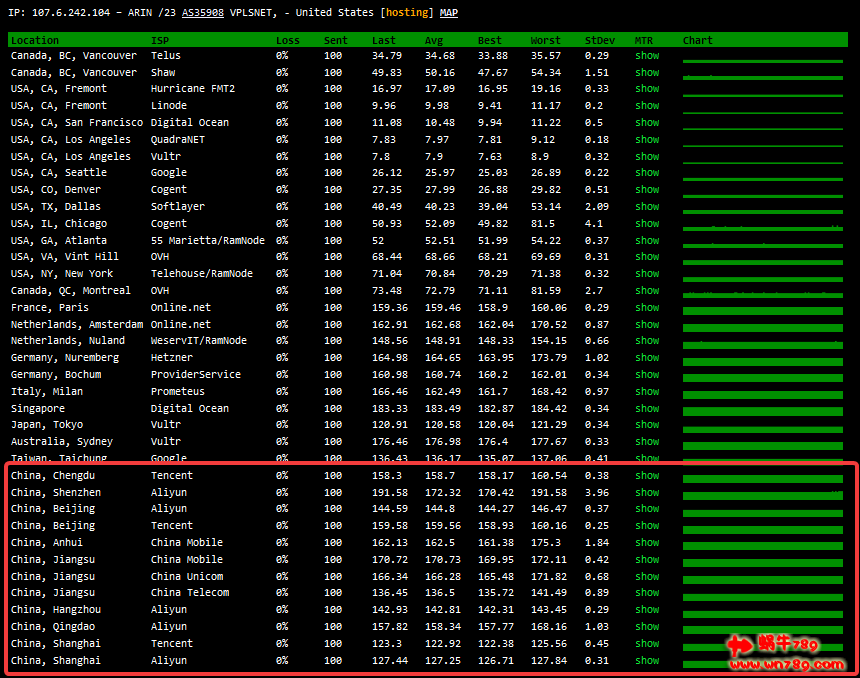Click show for Tokyo Vultr row
This screenshot has height=678, width=860.
(x=647, y=425)
